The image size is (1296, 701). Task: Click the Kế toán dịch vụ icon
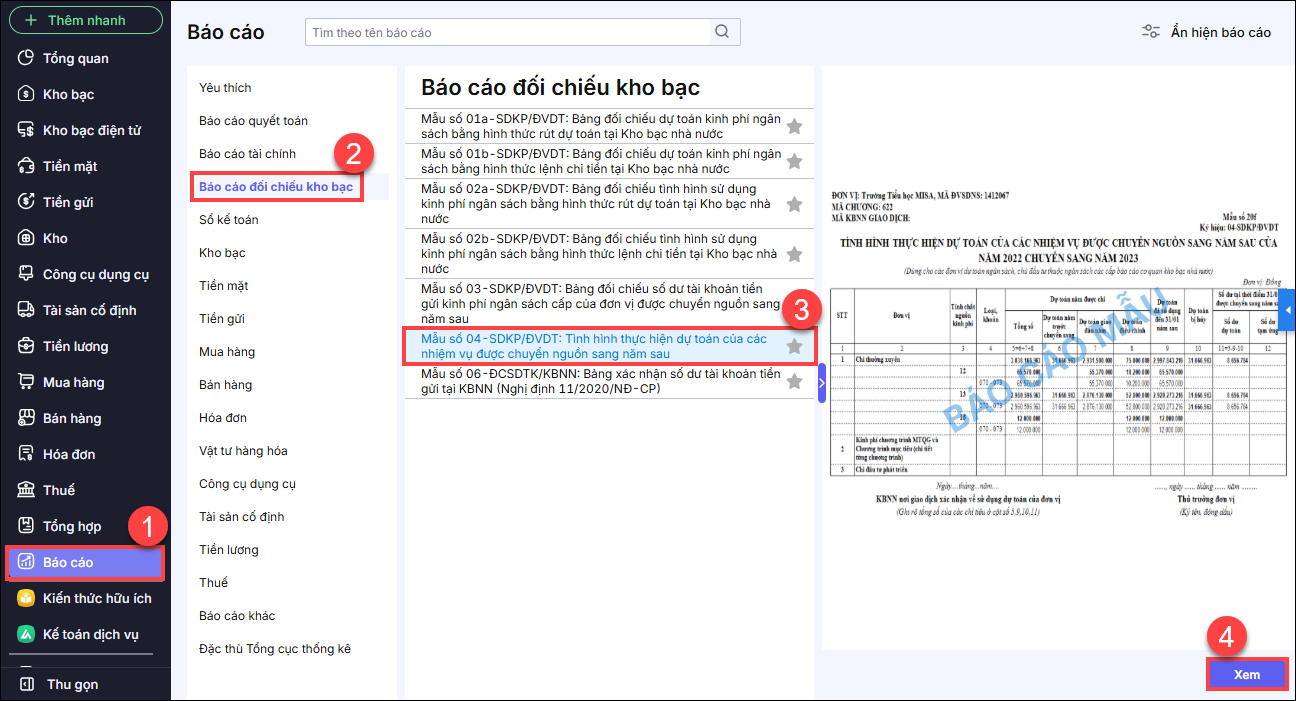(27, 634)
